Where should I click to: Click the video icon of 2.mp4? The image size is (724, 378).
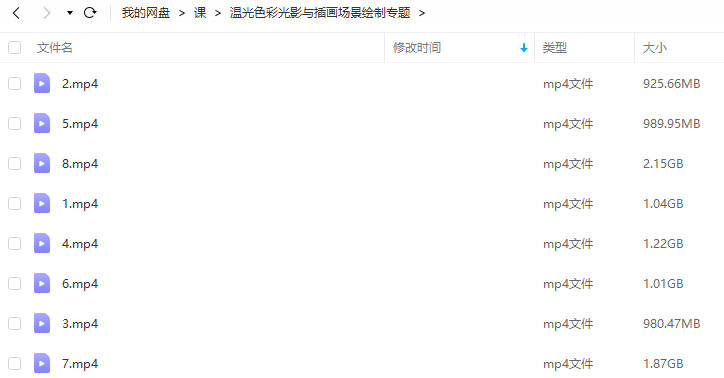pos(42,84)
